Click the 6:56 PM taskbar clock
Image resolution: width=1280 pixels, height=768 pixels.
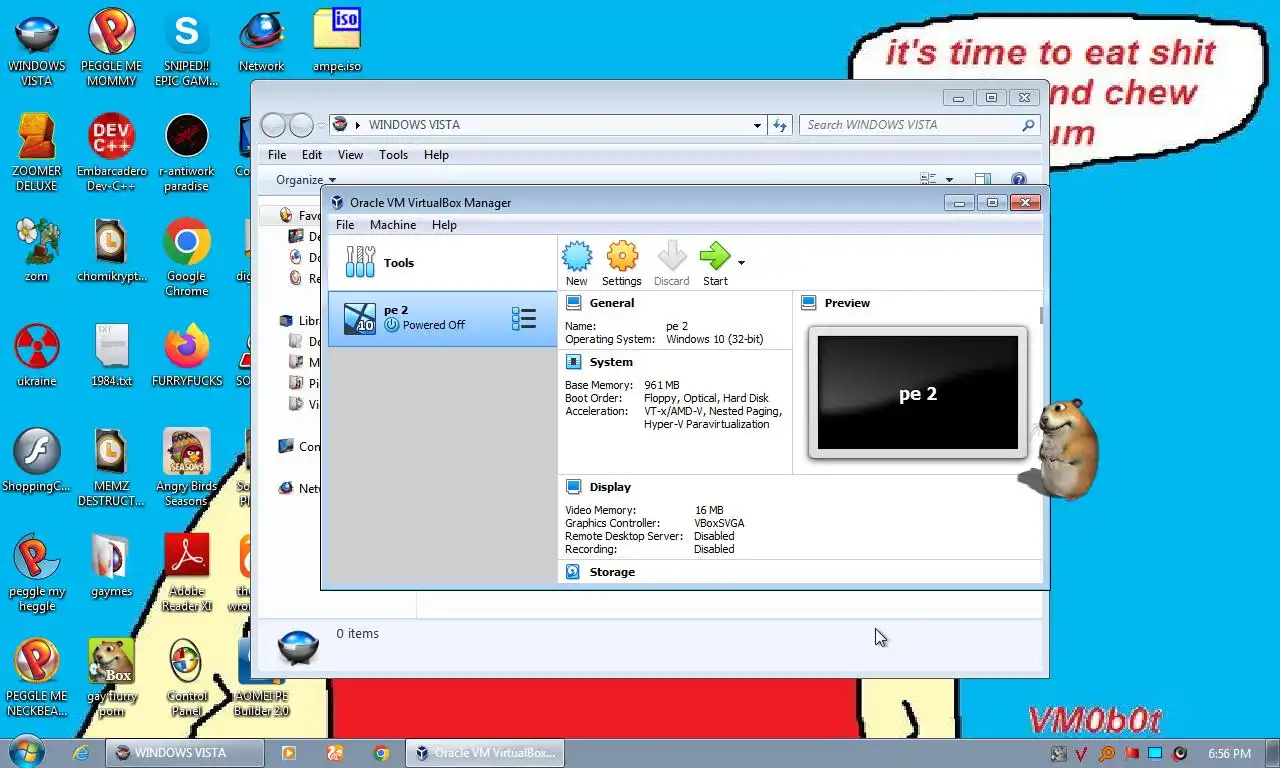(x=1229, y=753)
